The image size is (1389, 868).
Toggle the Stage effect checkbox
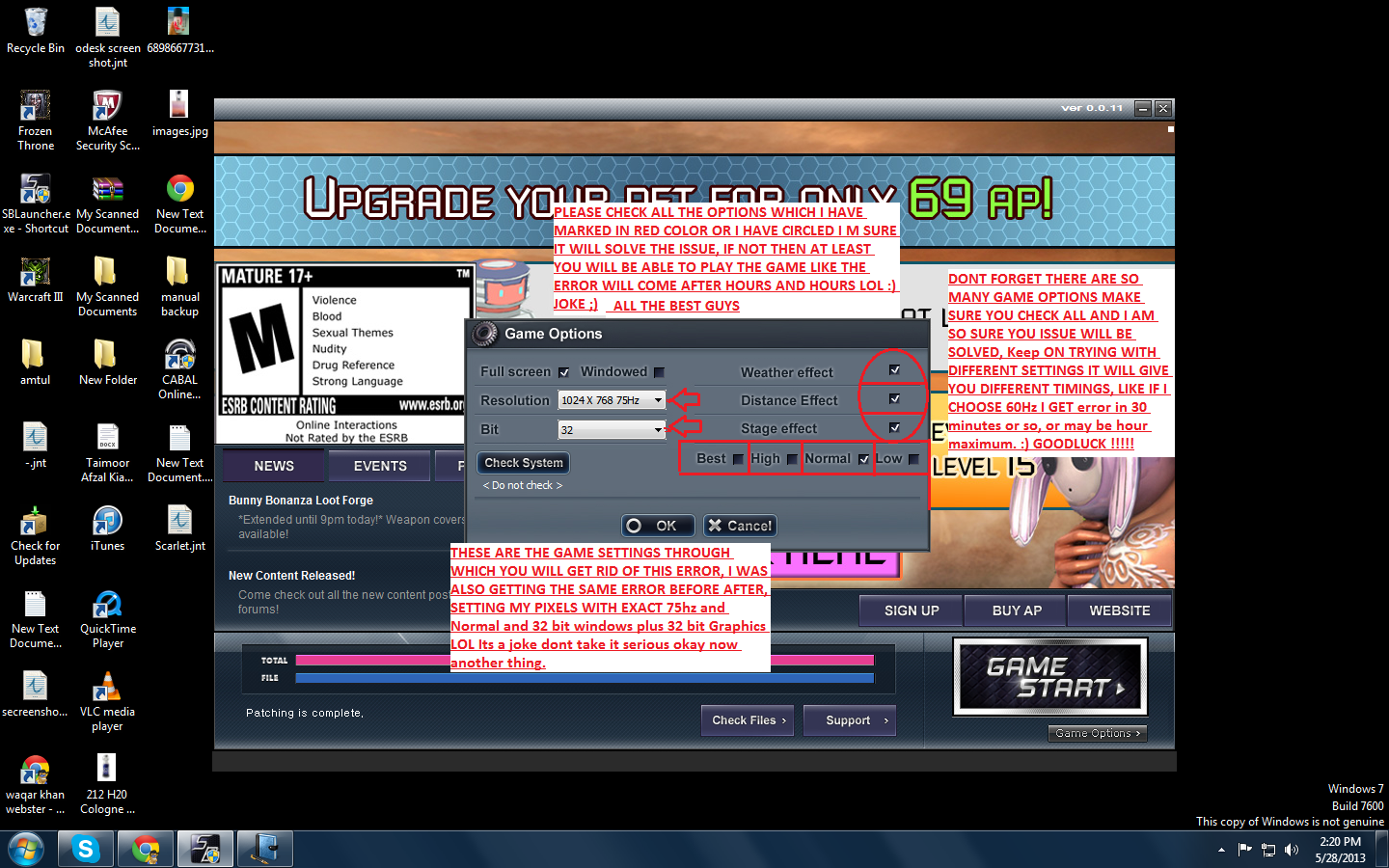point(894,427)
